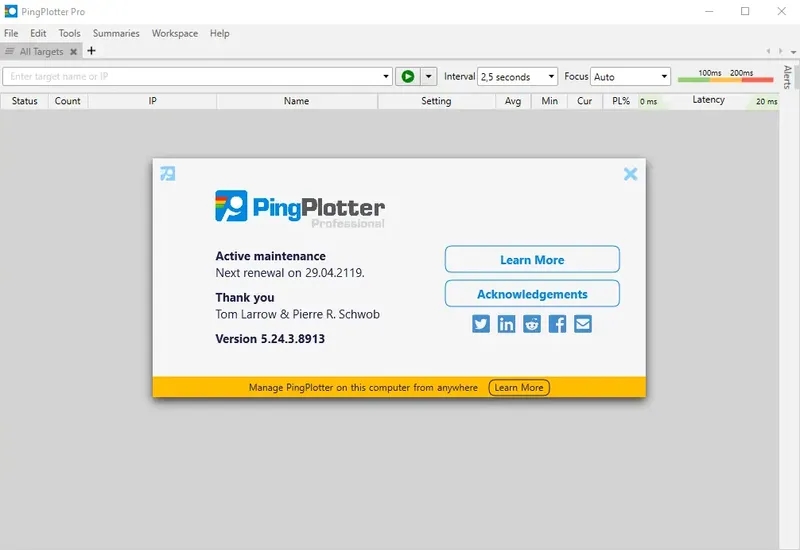Sort by the Status column header

pyautogui.click(x=24, y=101)
